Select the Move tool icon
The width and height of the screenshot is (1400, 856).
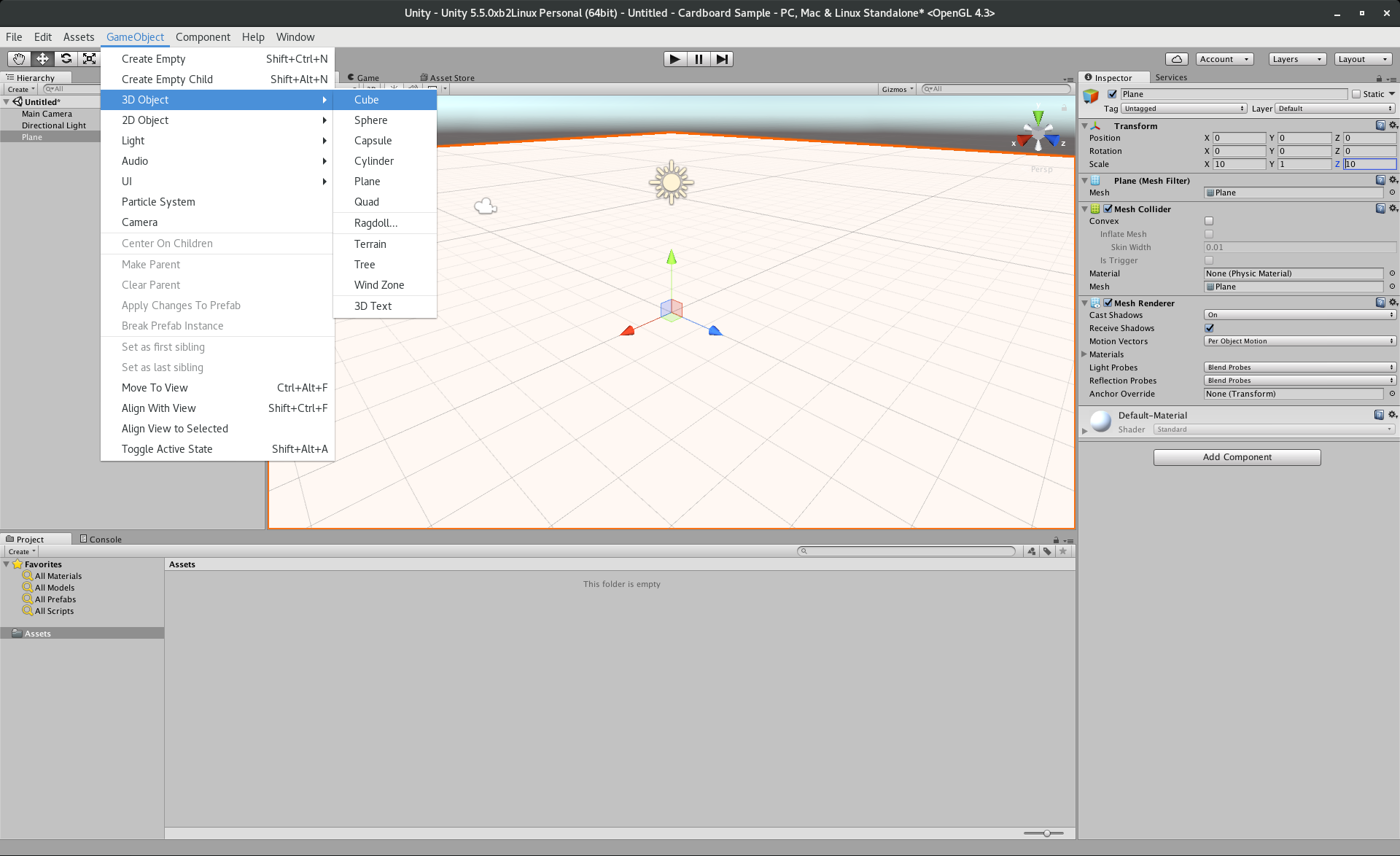coord(42,59)
